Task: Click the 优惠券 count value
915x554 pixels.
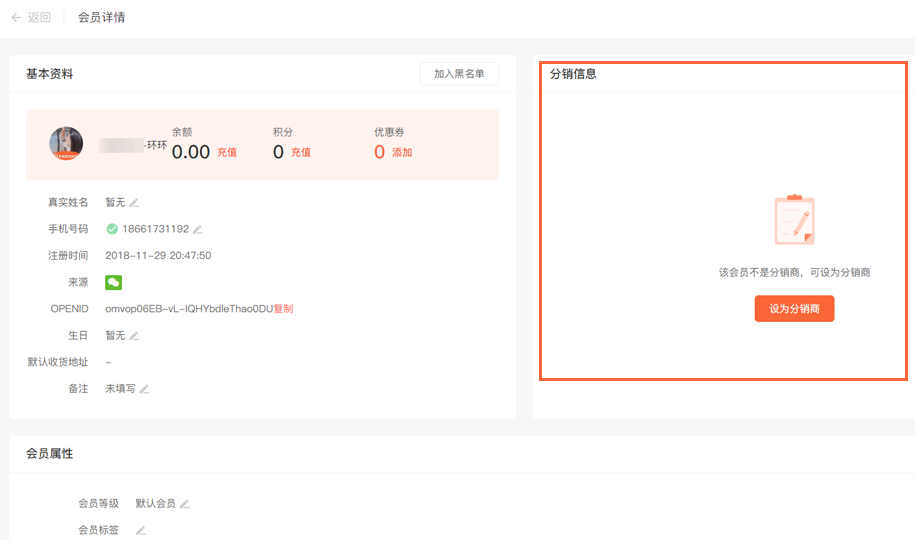Action: 379,152
